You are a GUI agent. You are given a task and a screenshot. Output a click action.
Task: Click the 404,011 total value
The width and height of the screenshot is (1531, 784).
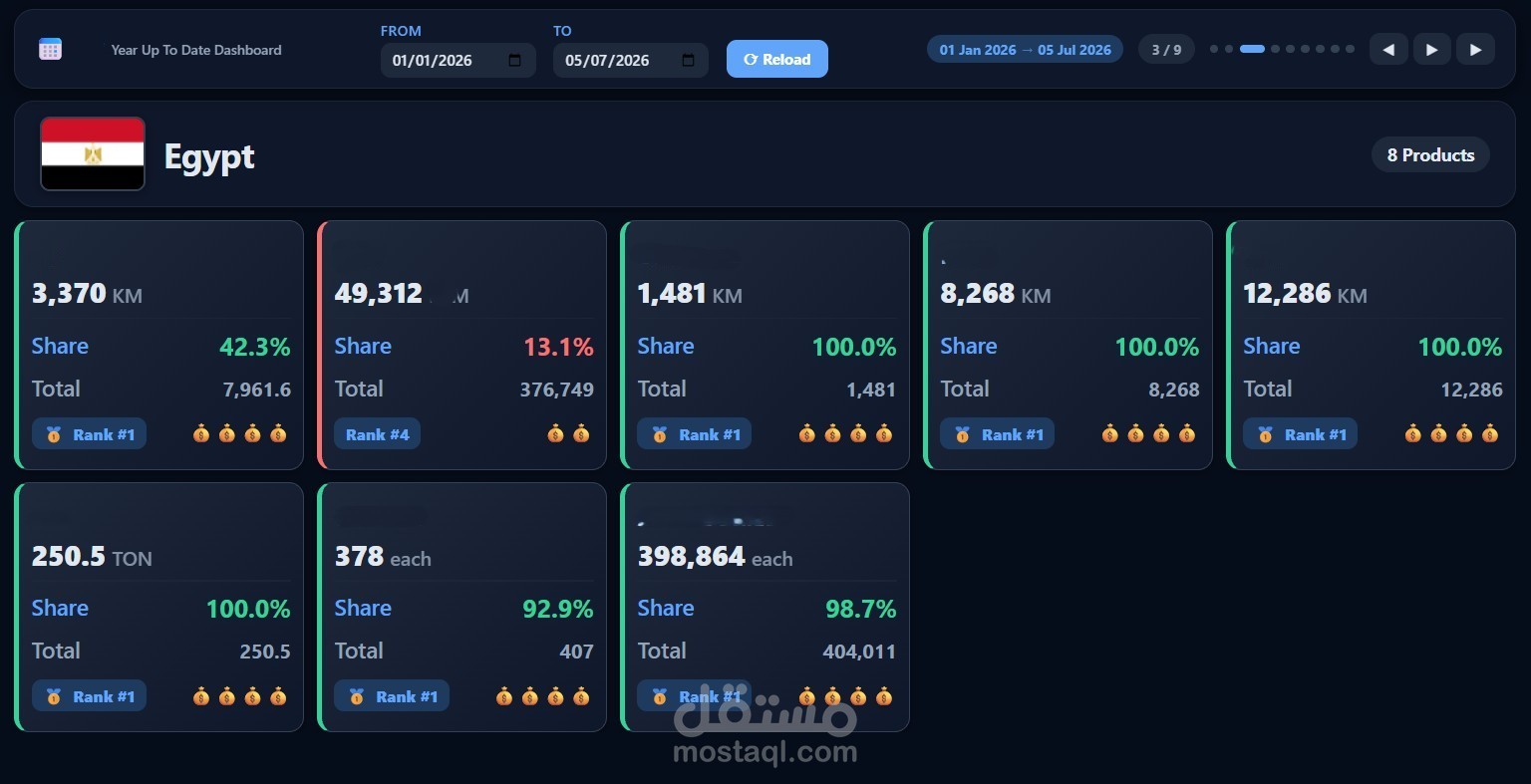click(x=859, y=652)
